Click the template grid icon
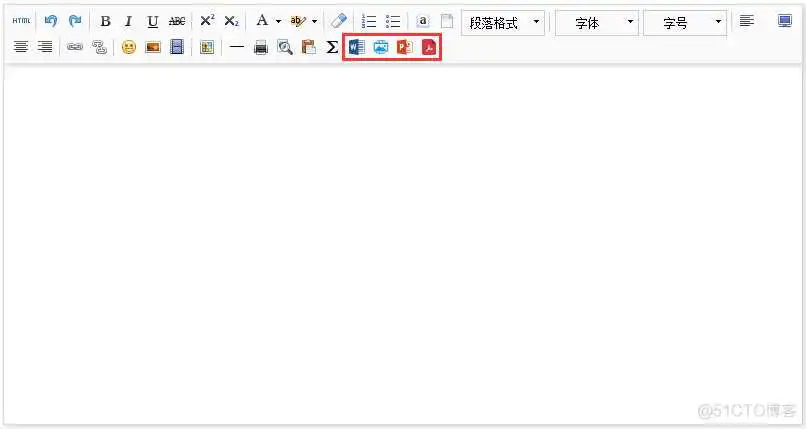Viewport: 806px width, 429px height. (207, 47)
